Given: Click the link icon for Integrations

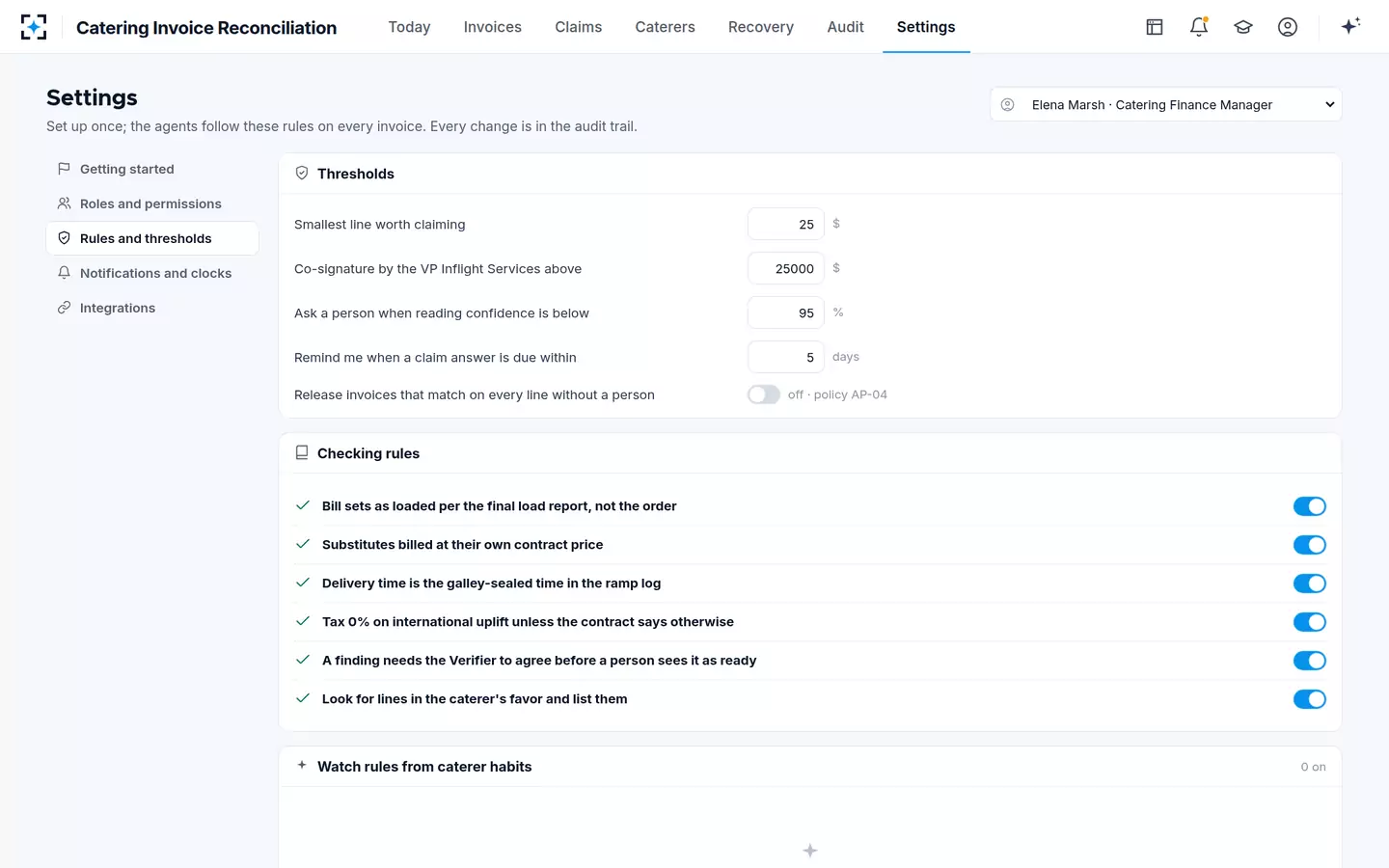Looking at the screenshot, I should coord(64,308).
